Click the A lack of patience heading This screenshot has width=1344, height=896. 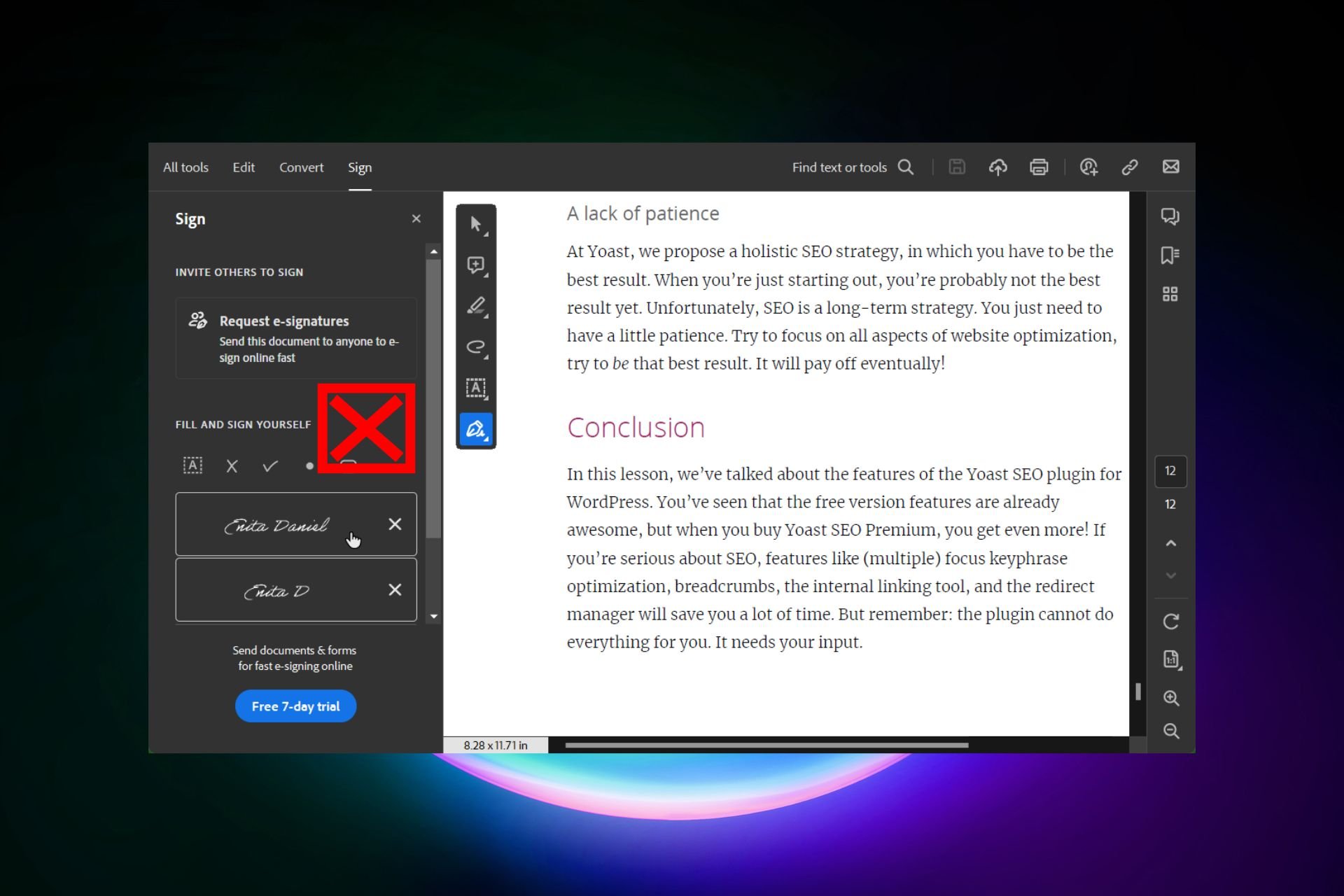point(643,213)
